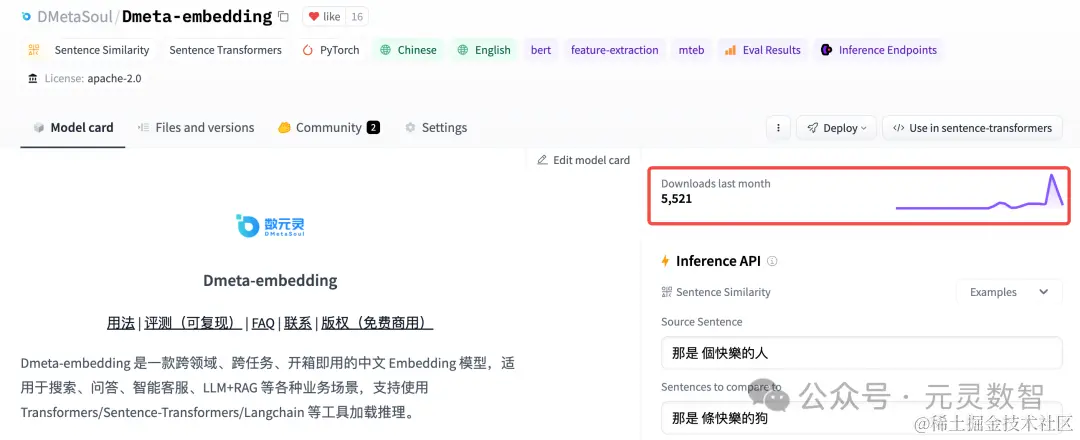Open the Community tab
Screen dimensions: 1080x440
pos(329,127)
